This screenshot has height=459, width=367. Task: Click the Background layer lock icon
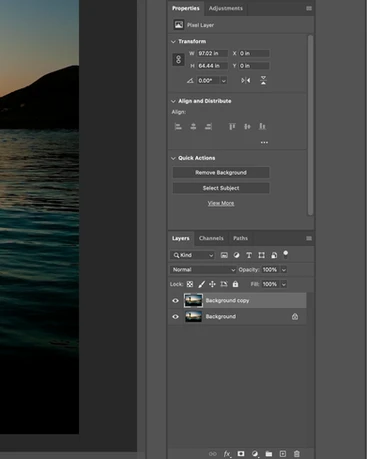[295, 317]
